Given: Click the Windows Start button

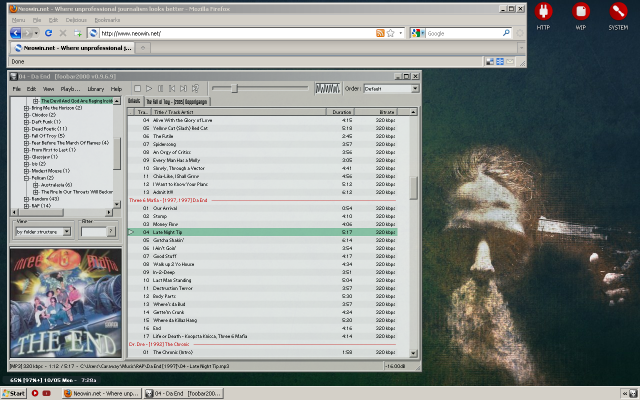Looking at the screenshot, I should click(x=14, y=393).
